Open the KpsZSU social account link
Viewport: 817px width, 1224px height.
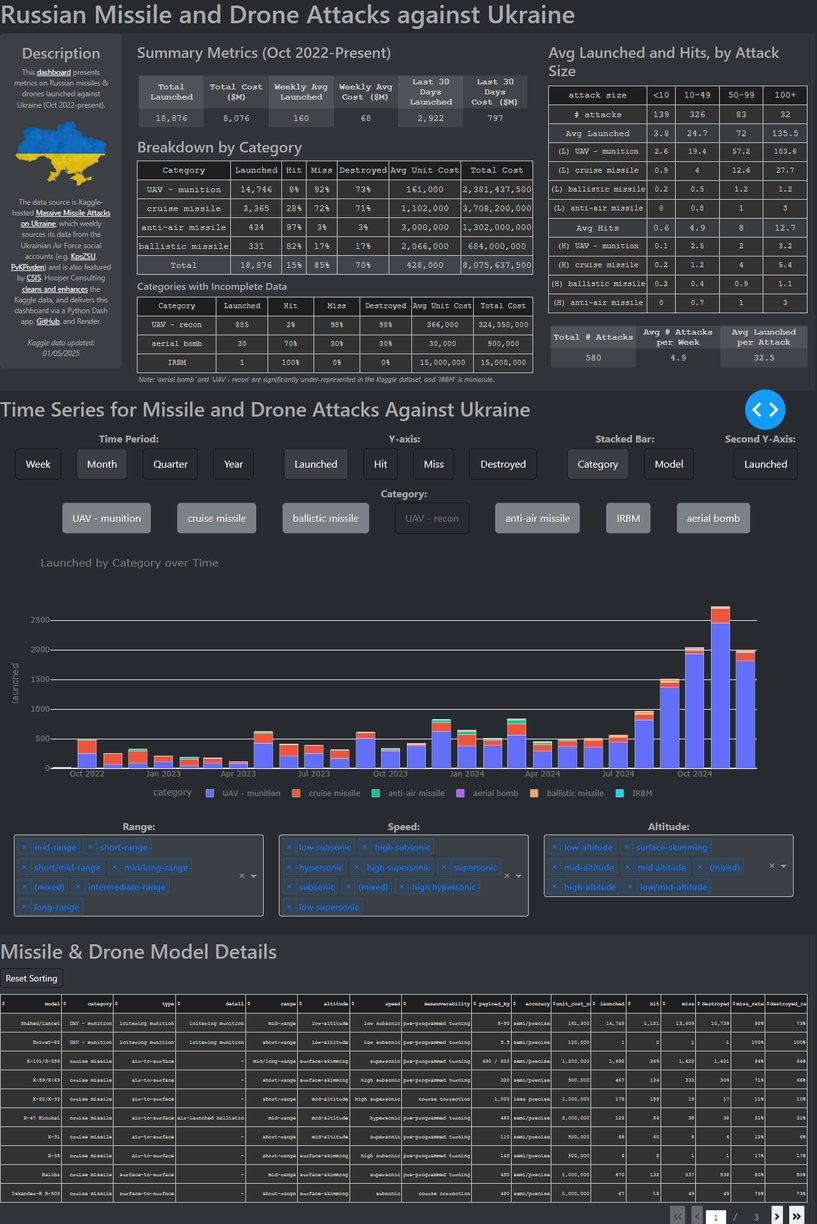(x=84, y=257)
